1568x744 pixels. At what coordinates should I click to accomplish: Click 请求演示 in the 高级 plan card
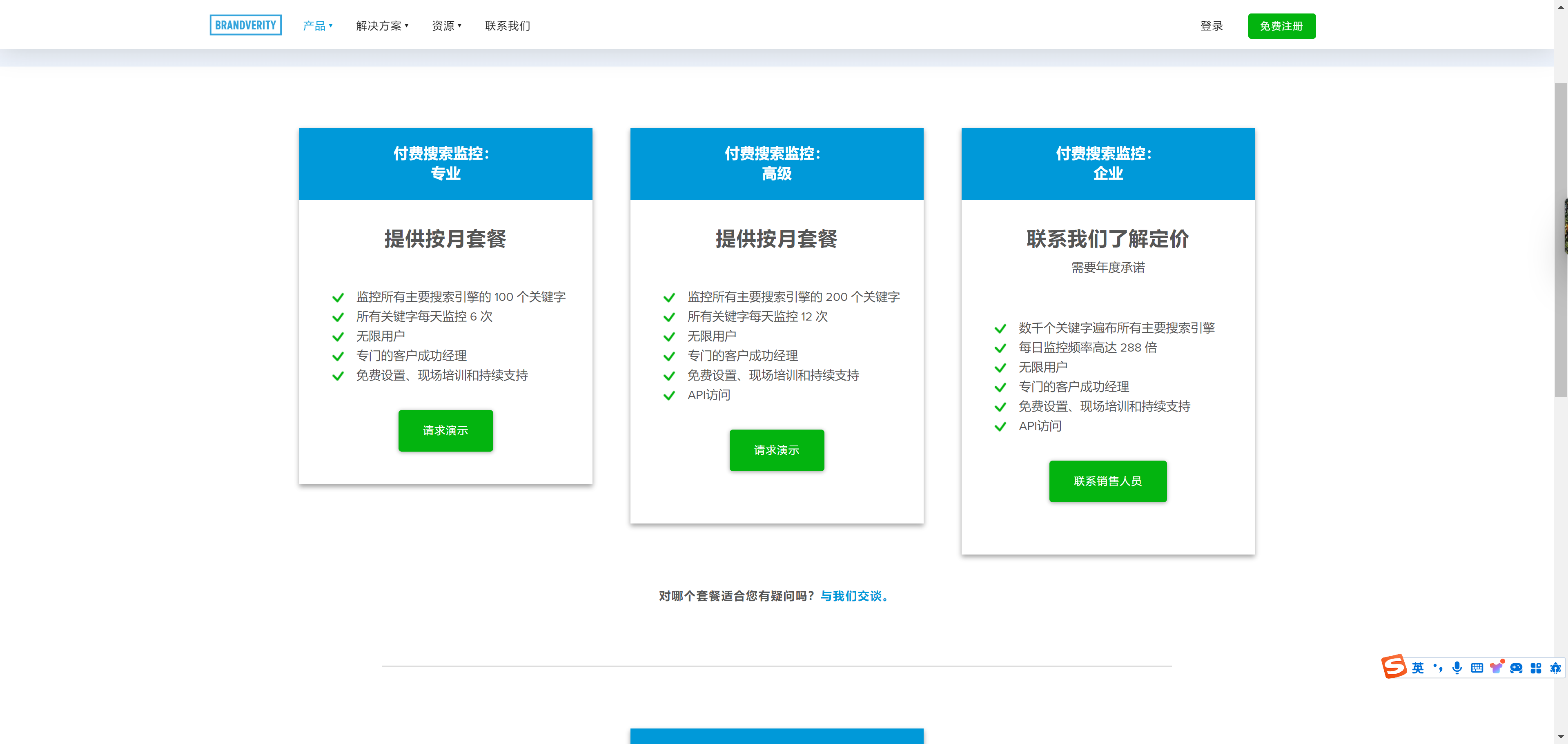[777, 450]
